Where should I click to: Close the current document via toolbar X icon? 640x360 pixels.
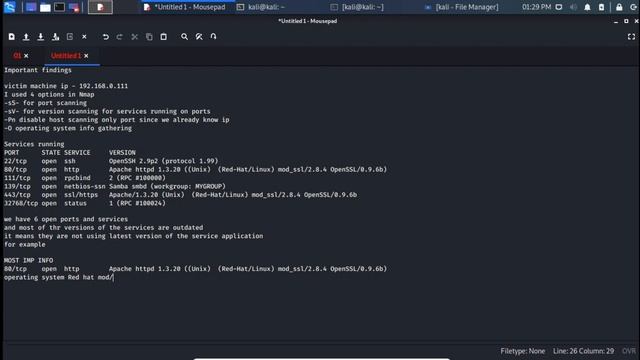[84, 37]
